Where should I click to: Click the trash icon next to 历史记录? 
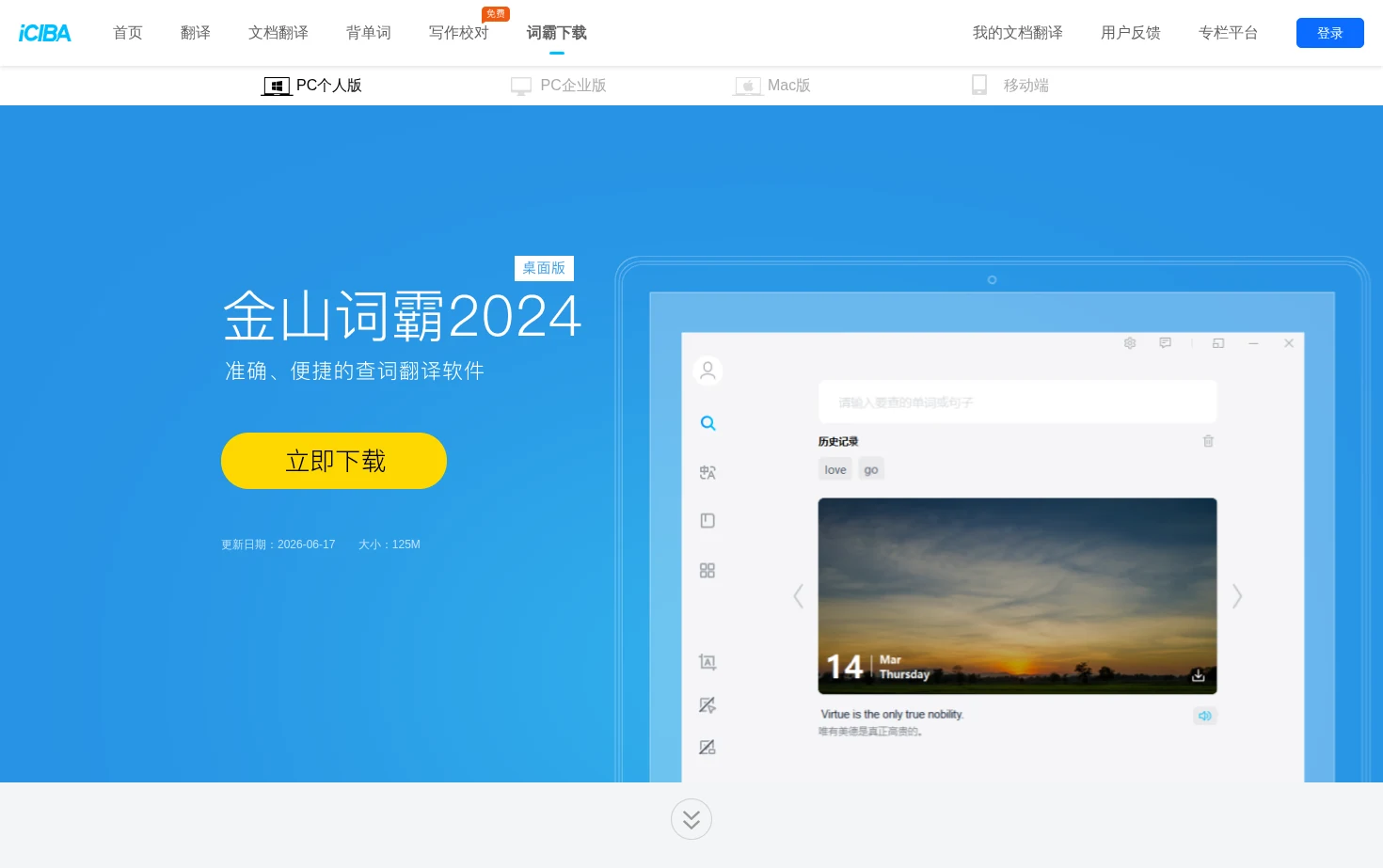1208,441
